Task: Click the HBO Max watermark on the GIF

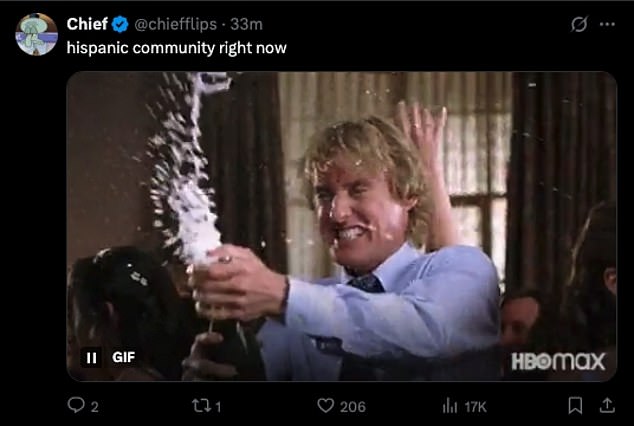Action: point(558,361)
